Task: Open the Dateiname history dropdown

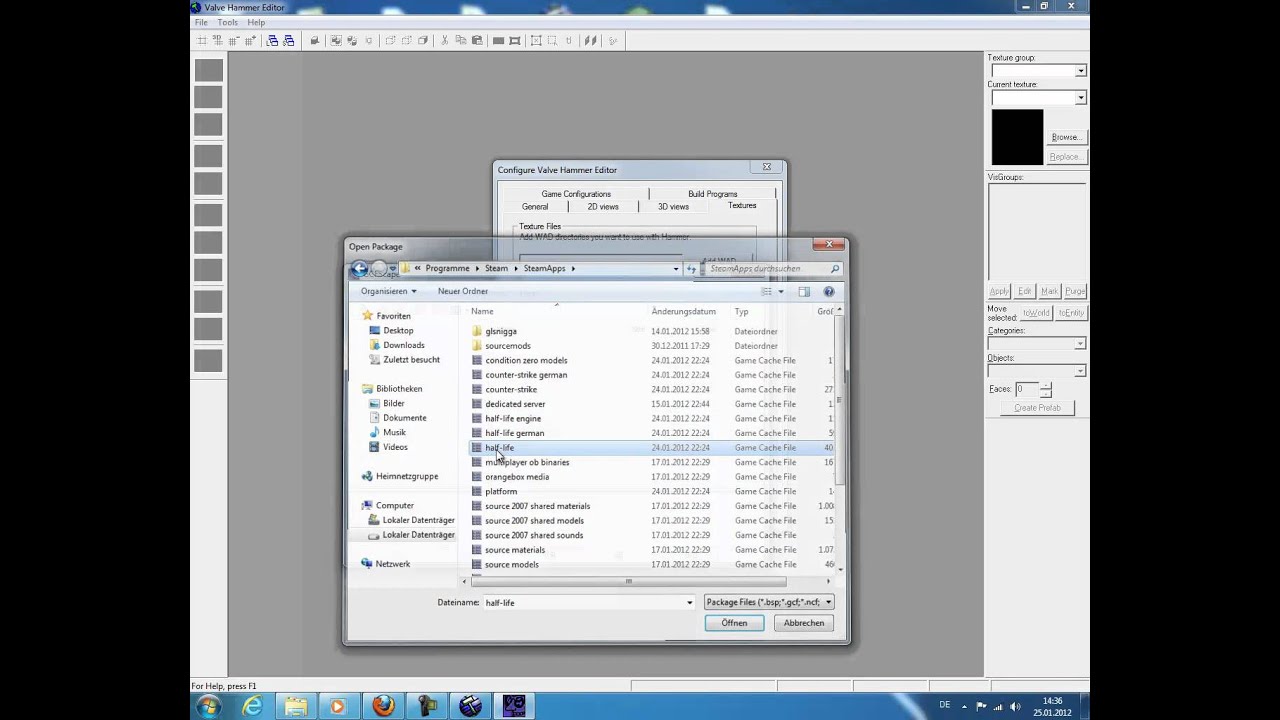Action: click(x=689, y=602)
